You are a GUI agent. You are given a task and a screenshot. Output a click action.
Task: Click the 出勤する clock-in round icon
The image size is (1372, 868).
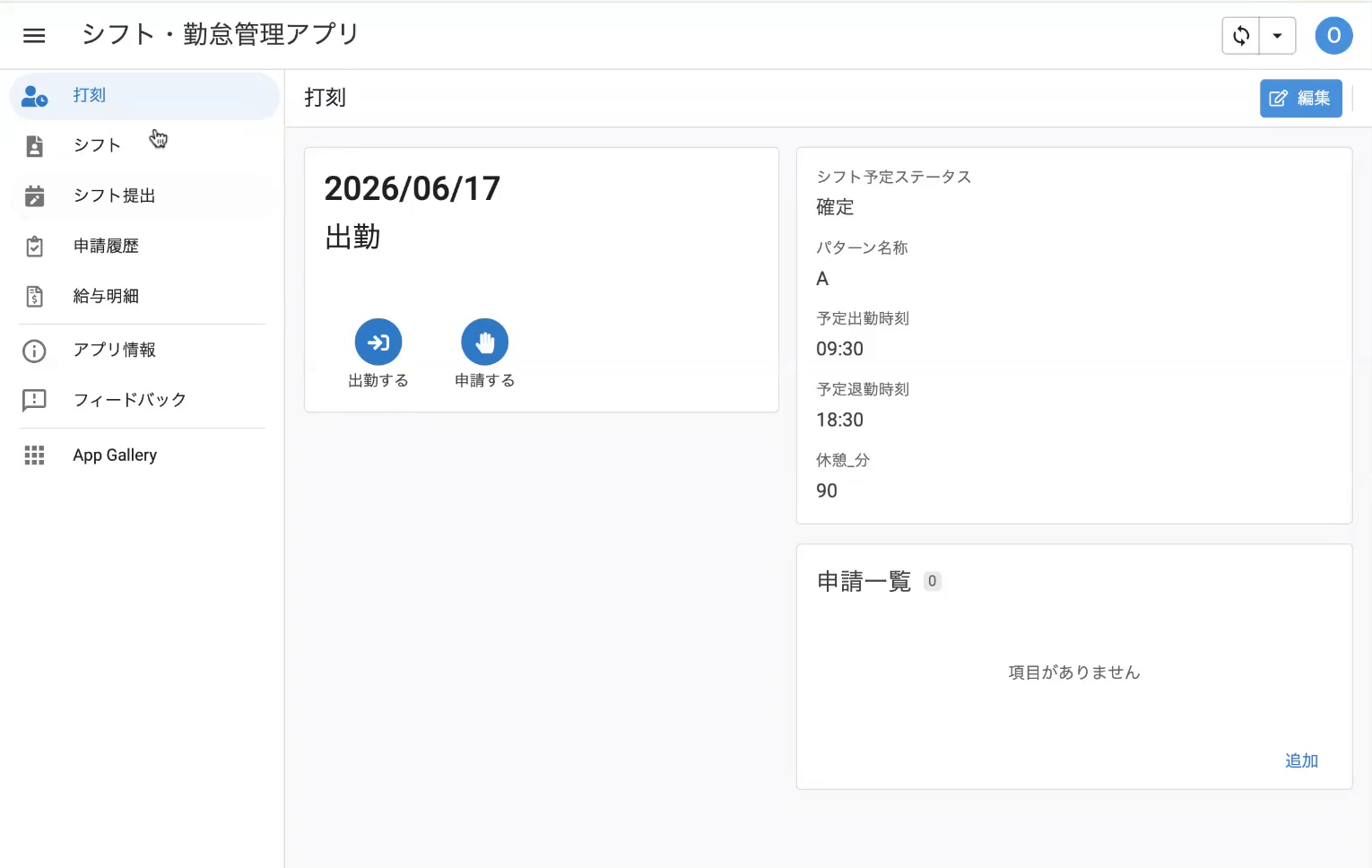coord(378,343)
